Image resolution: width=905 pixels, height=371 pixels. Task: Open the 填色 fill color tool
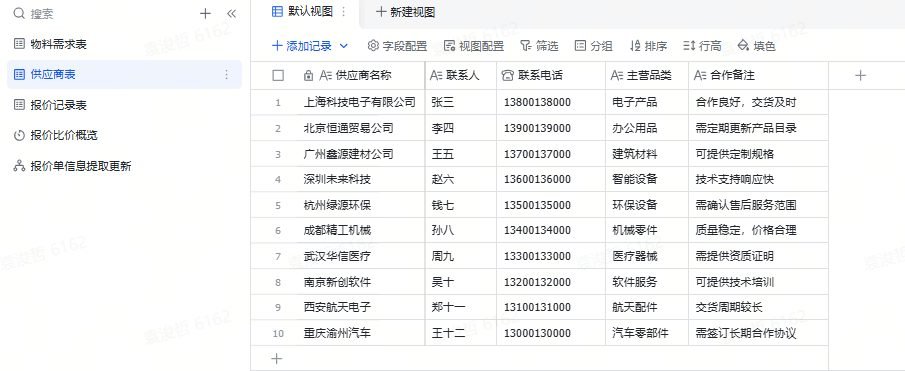[x=757, y=46]
